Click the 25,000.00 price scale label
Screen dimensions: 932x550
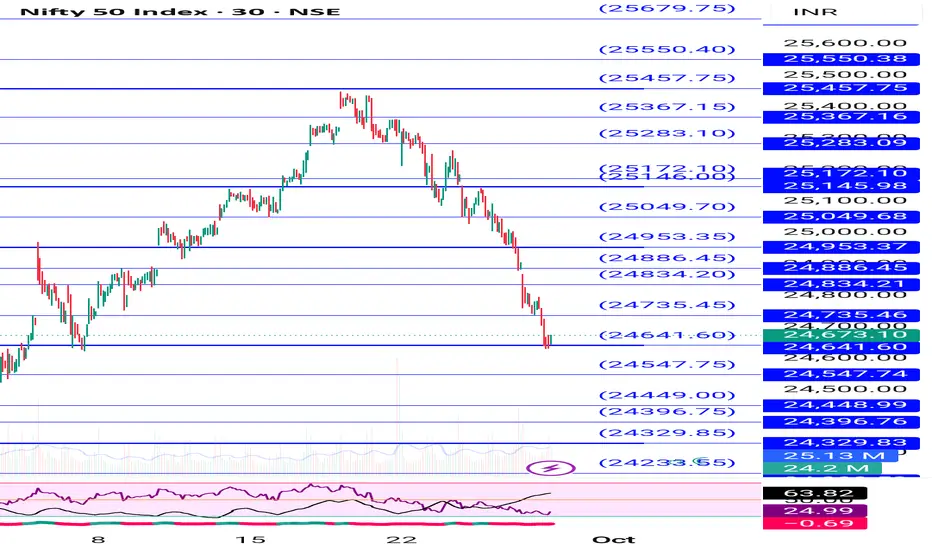tap(845, 232)
